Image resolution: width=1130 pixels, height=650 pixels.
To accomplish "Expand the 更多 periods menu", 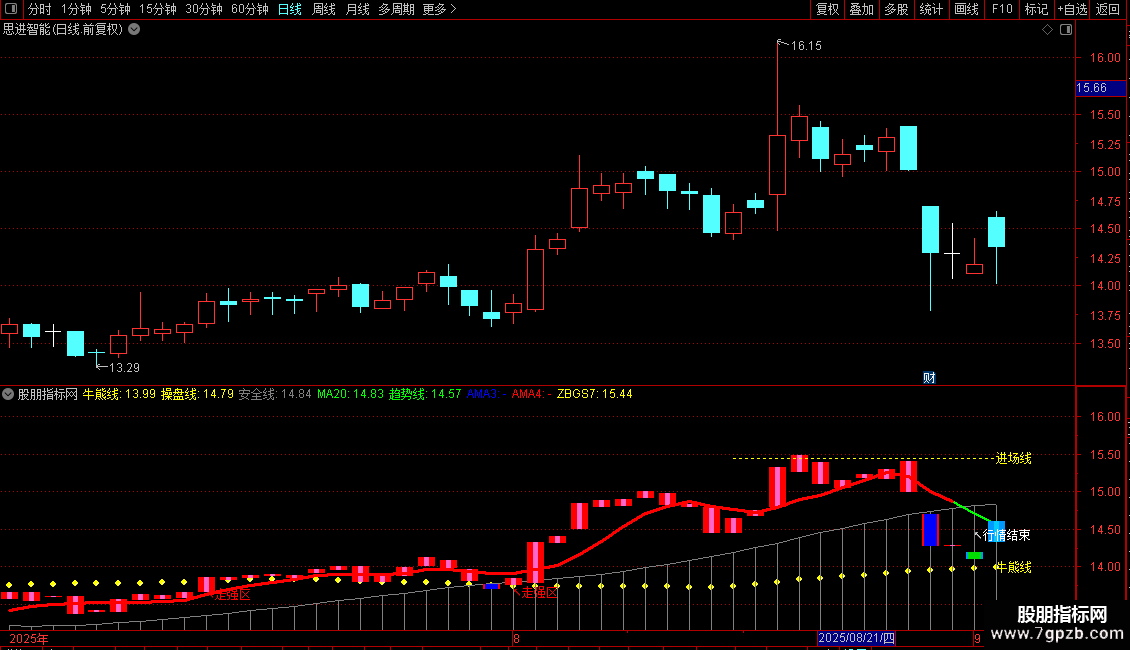I will pyautogui.click(x=439, y=9).
